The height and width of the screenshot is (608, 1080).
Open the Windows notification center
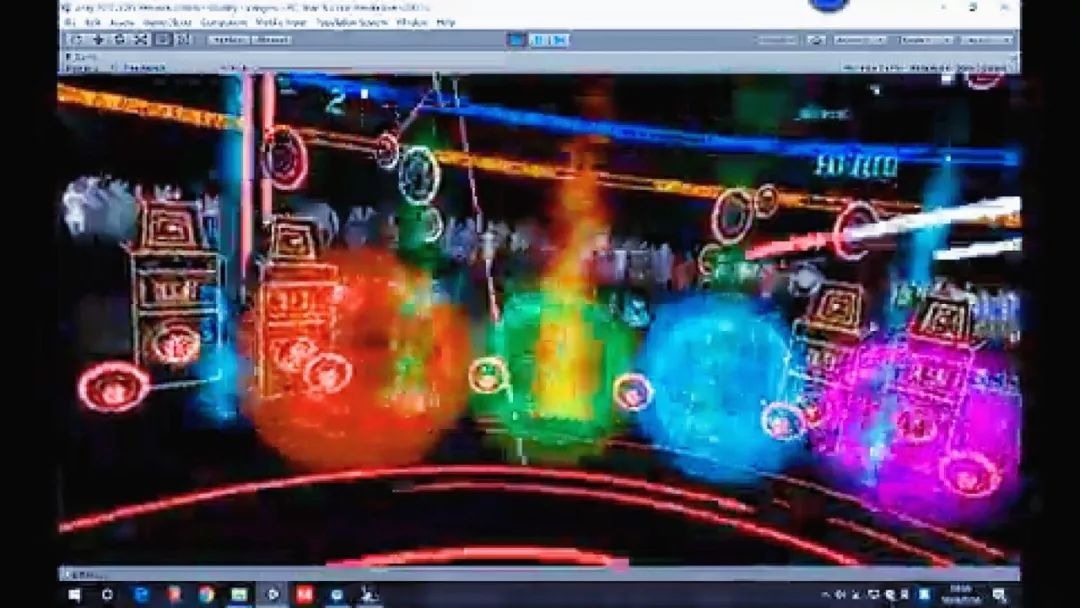click(1000, 594)
